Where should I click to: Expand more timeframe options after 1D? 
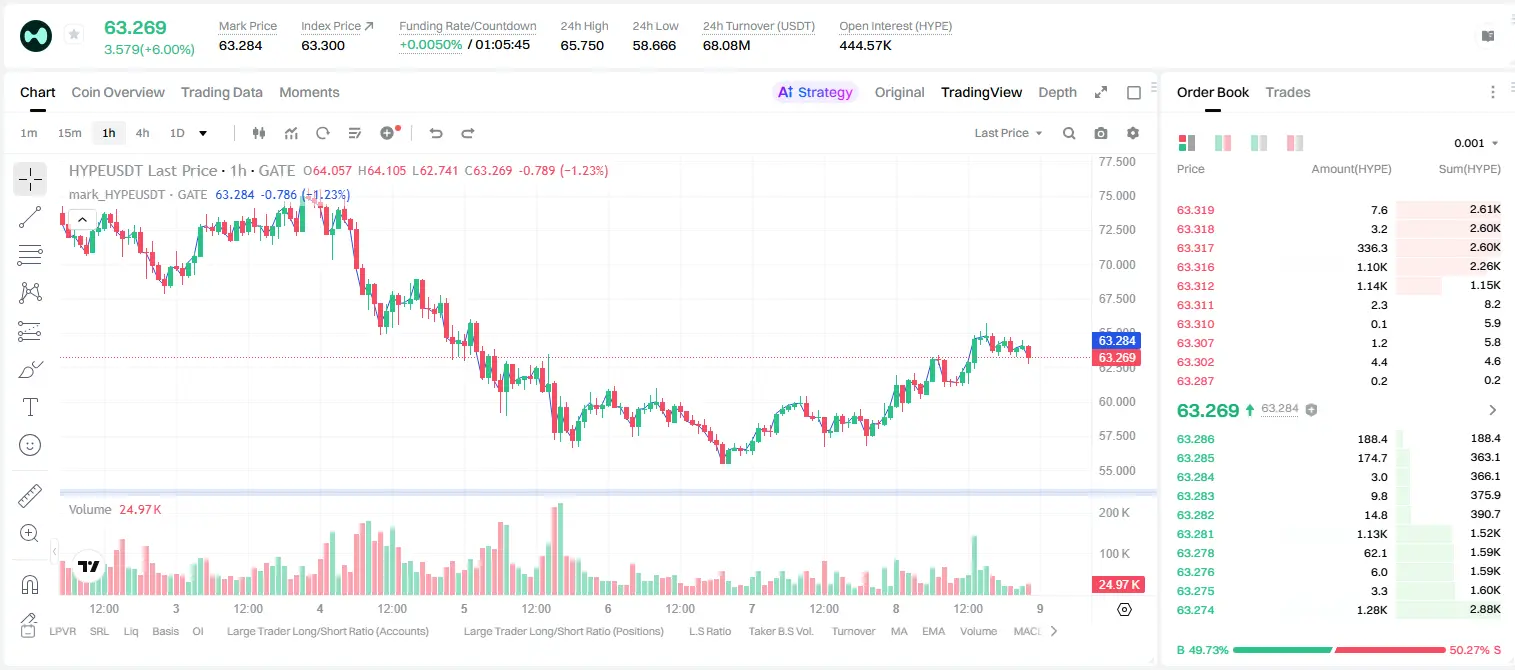[x=203, y=133]
